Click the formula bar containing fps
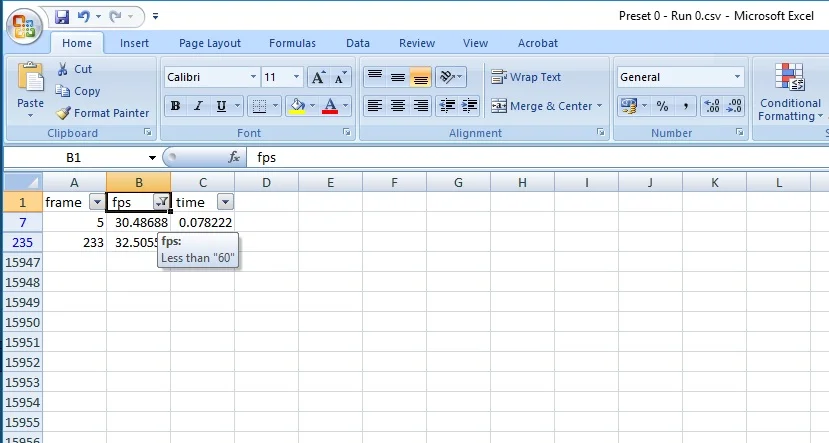The width and height of the screenshot is (829, 443). (537, 158)
